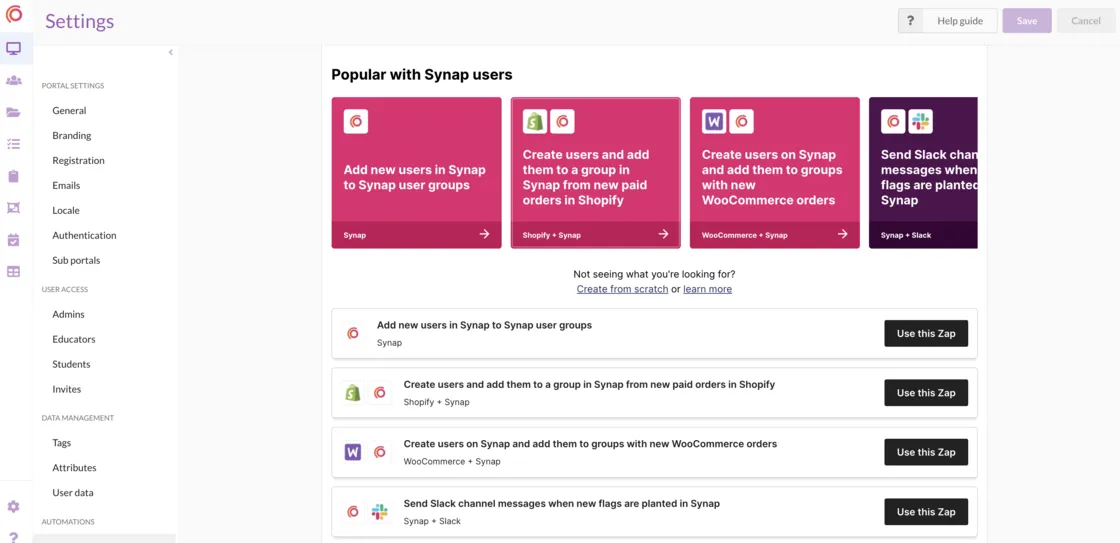Click the Save button
Screen dimensions: 1120x543
1026,21
